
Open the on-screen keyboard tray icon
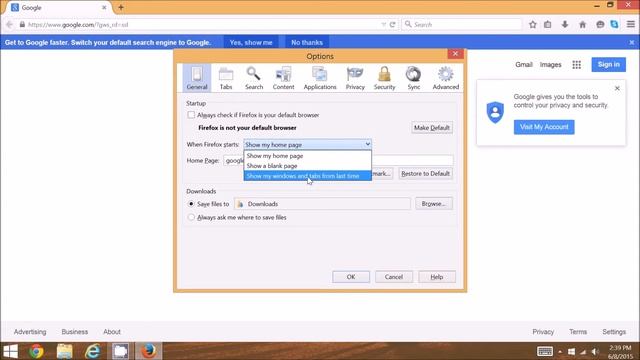pyautogui.click(x=545, y=351)
